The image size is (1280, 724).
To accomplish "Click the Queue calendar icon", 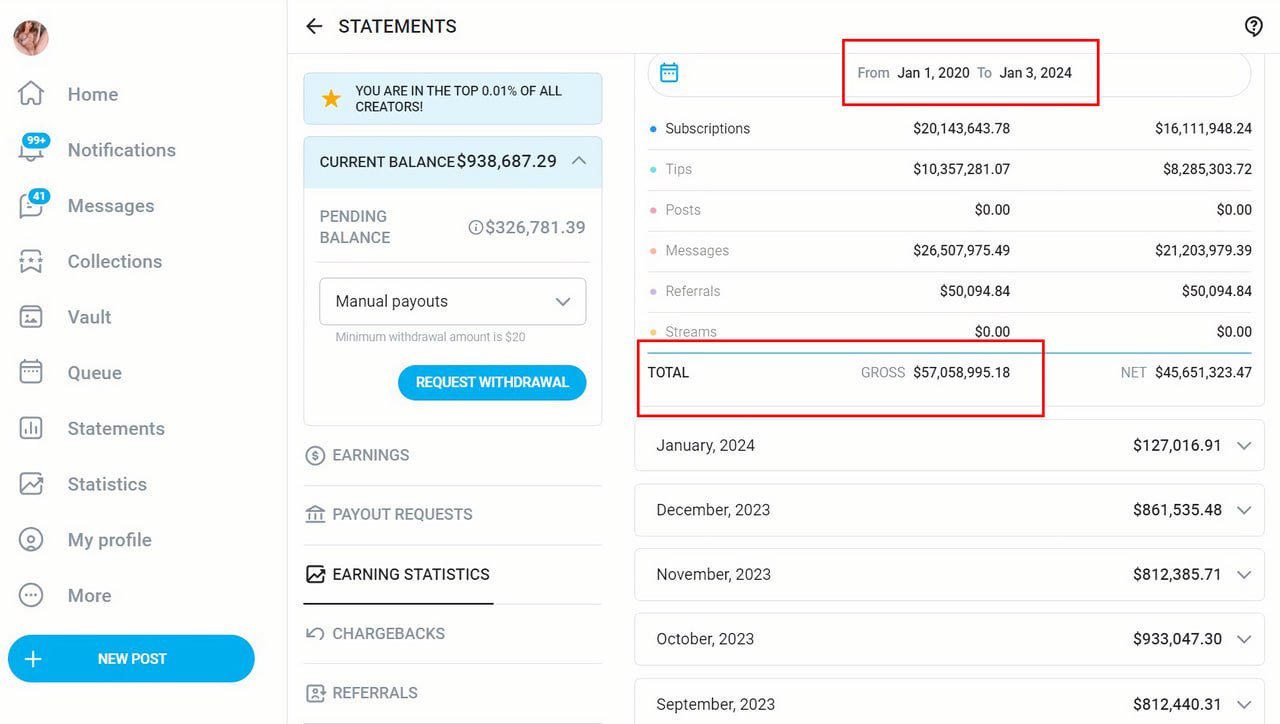I will 31,372.
